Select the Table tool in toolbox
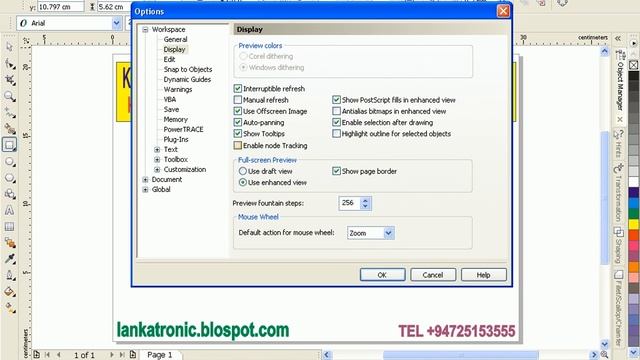640x360 pixels. click(x=9, y=227)
